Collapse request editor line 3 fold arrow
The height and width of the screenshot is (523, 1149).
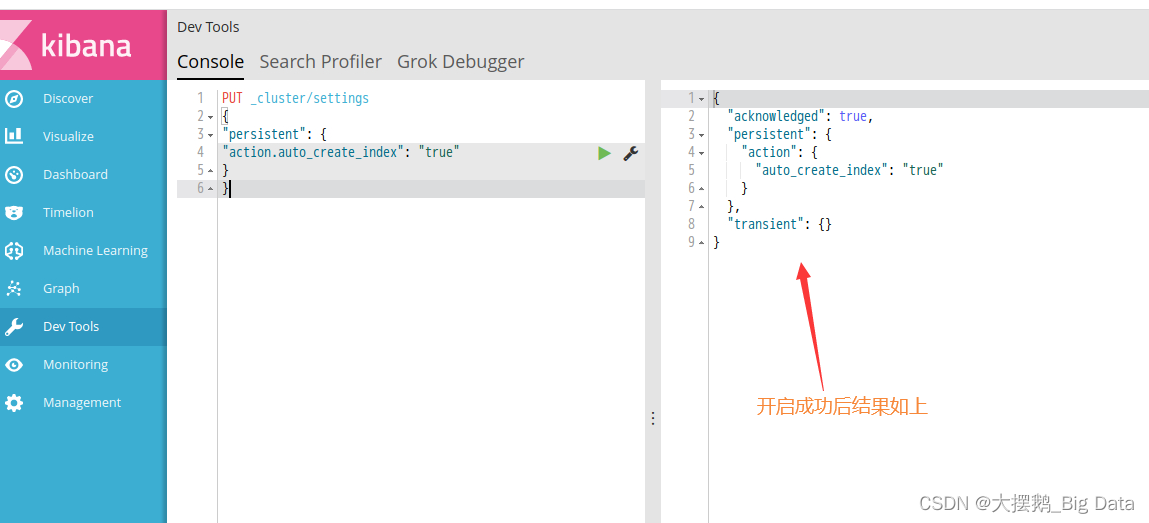[211, 135]
